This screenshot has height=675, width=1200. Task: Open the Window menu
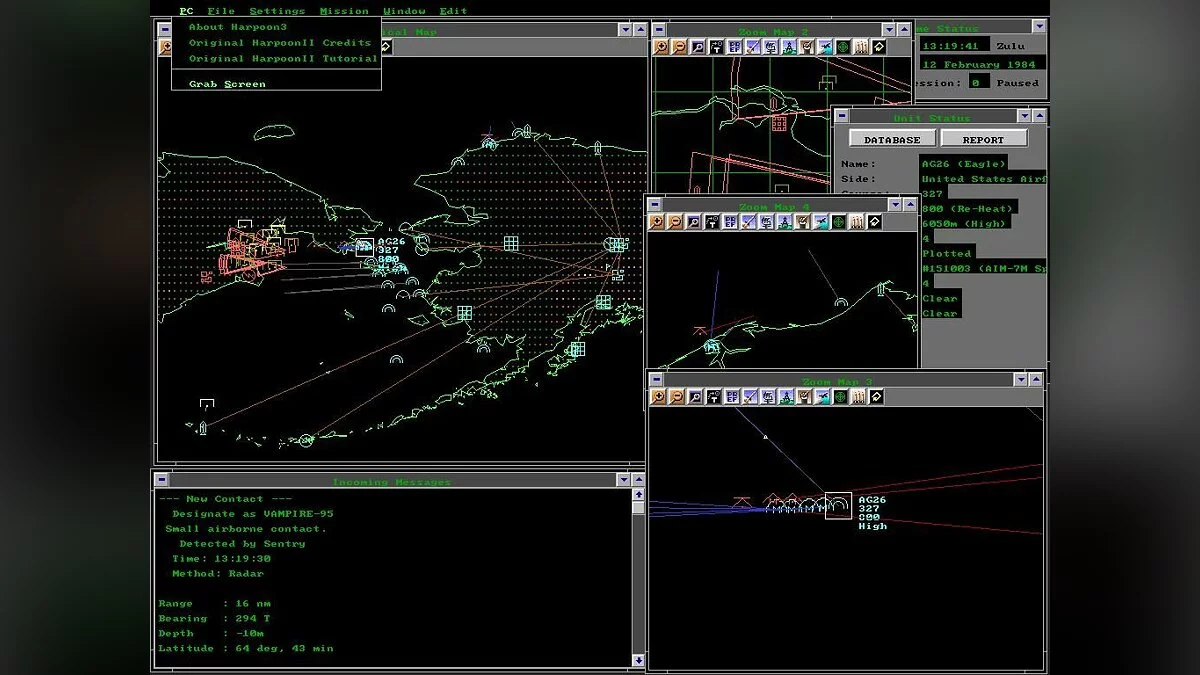(x=404, y=11)
